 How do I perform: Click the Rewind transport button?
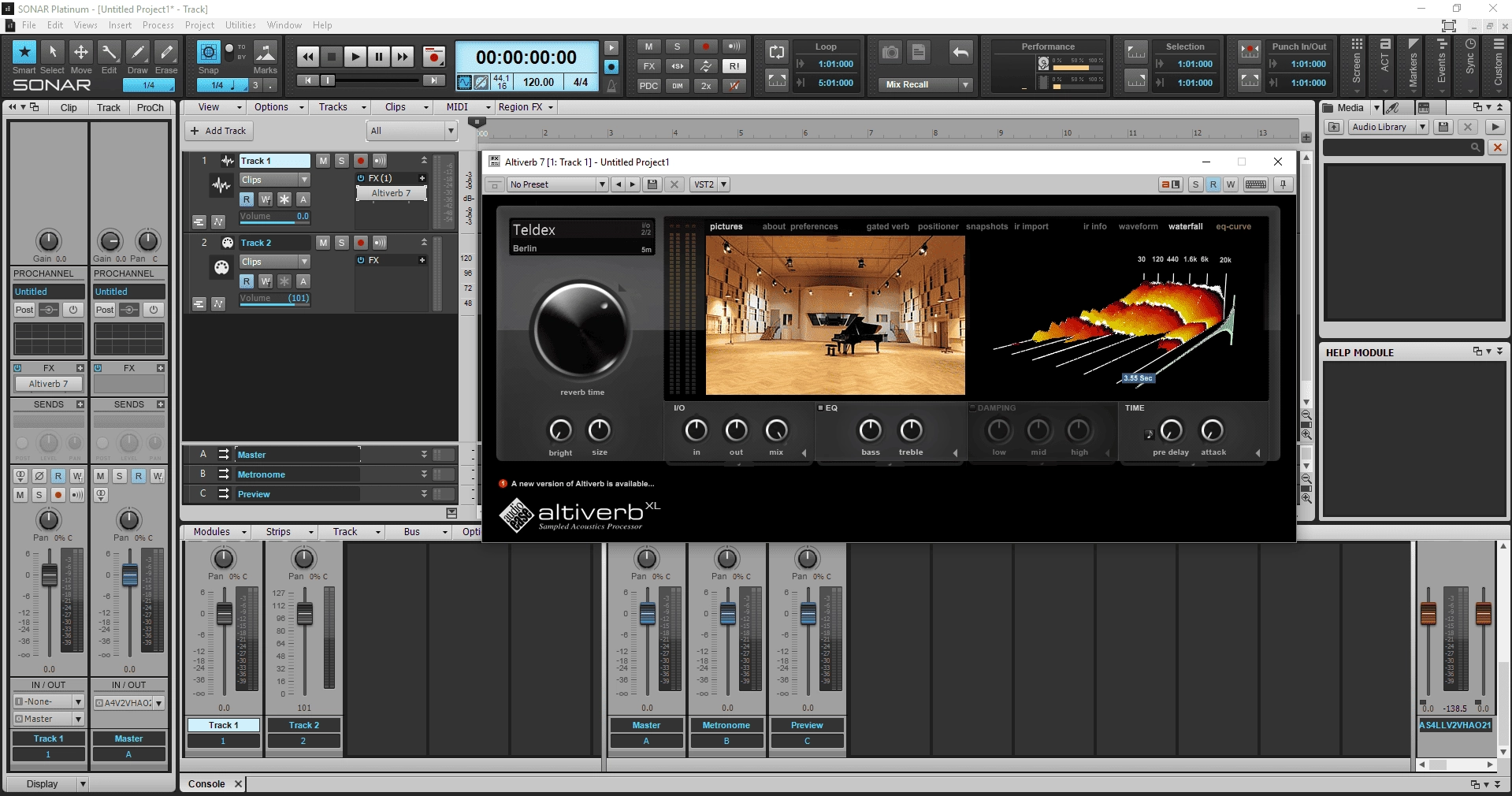[x=308, y=56]
